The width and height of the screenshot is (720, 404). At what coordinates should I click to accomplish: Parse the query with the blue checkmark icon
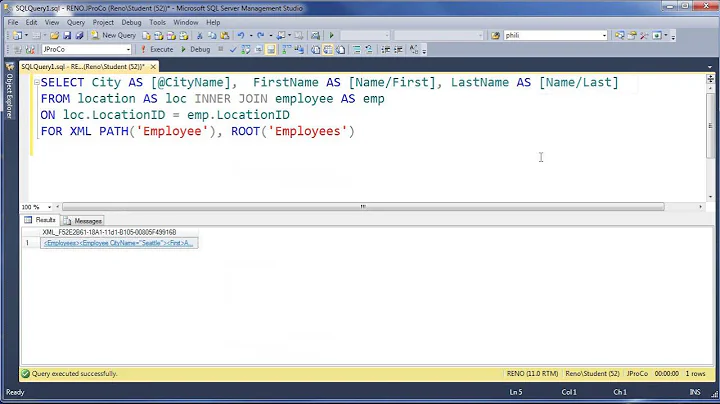pyautogui.click(x=233, y=50)
